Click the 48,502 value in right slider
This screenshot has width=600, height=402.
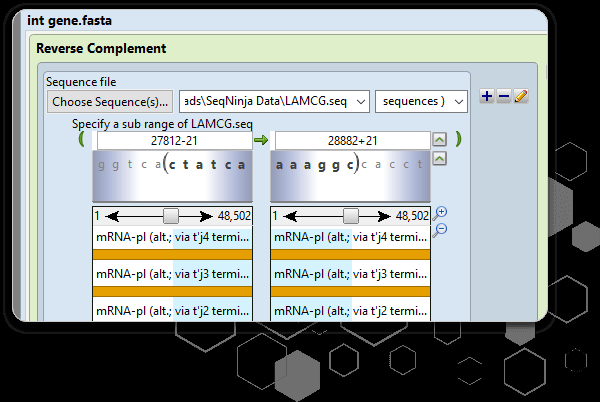tap(412, 216)
